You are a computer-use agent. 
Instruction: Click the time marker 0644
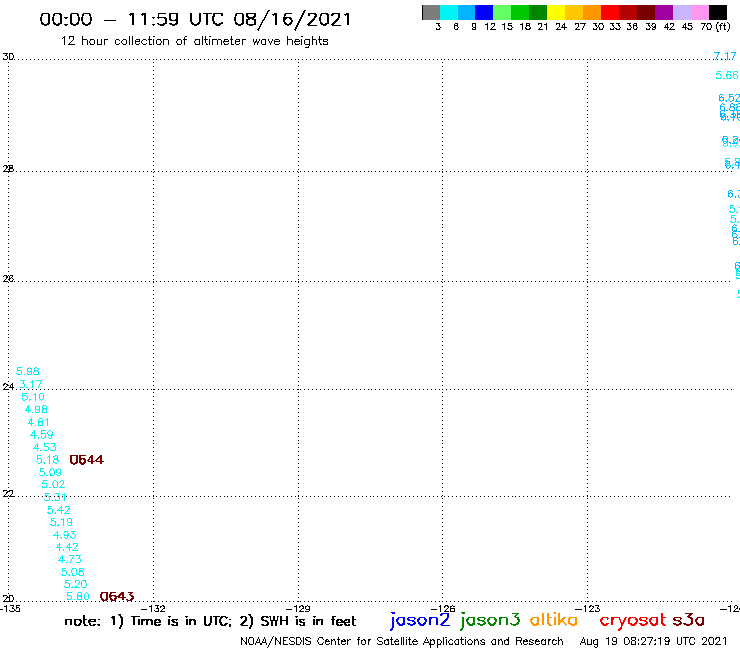(87, 460)
